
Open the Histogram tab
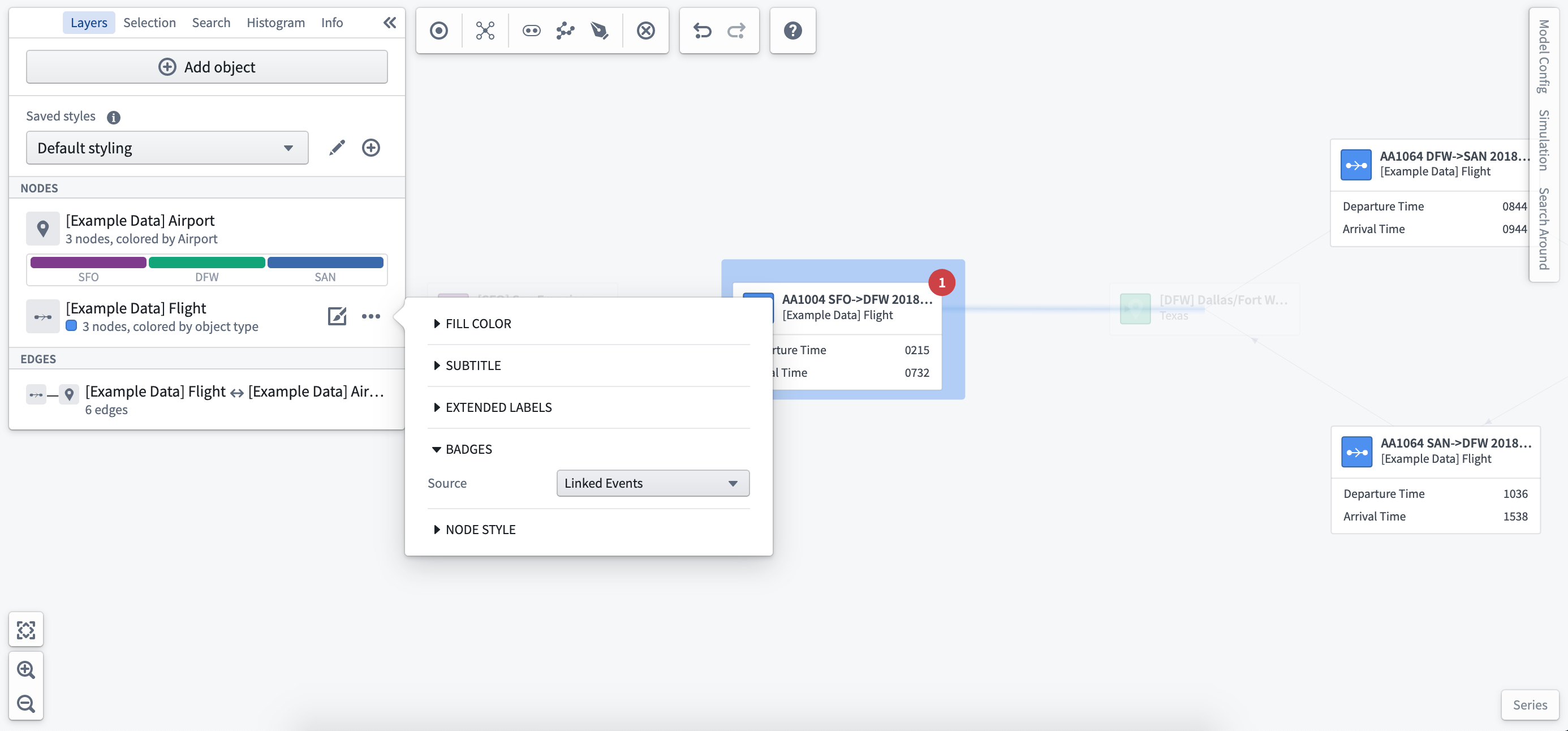(275, 23)
